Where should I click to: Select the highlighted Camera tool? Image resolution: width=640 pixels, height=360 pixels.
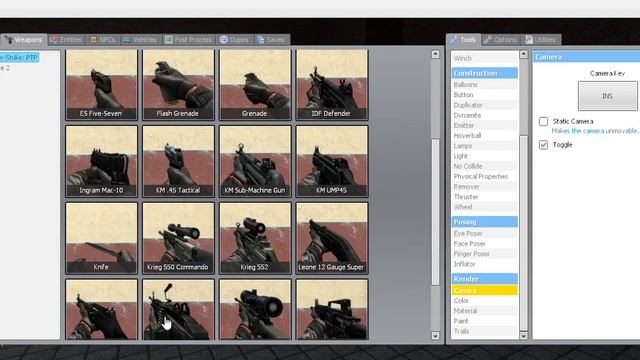pyautogui.click(x=484, y=290)
